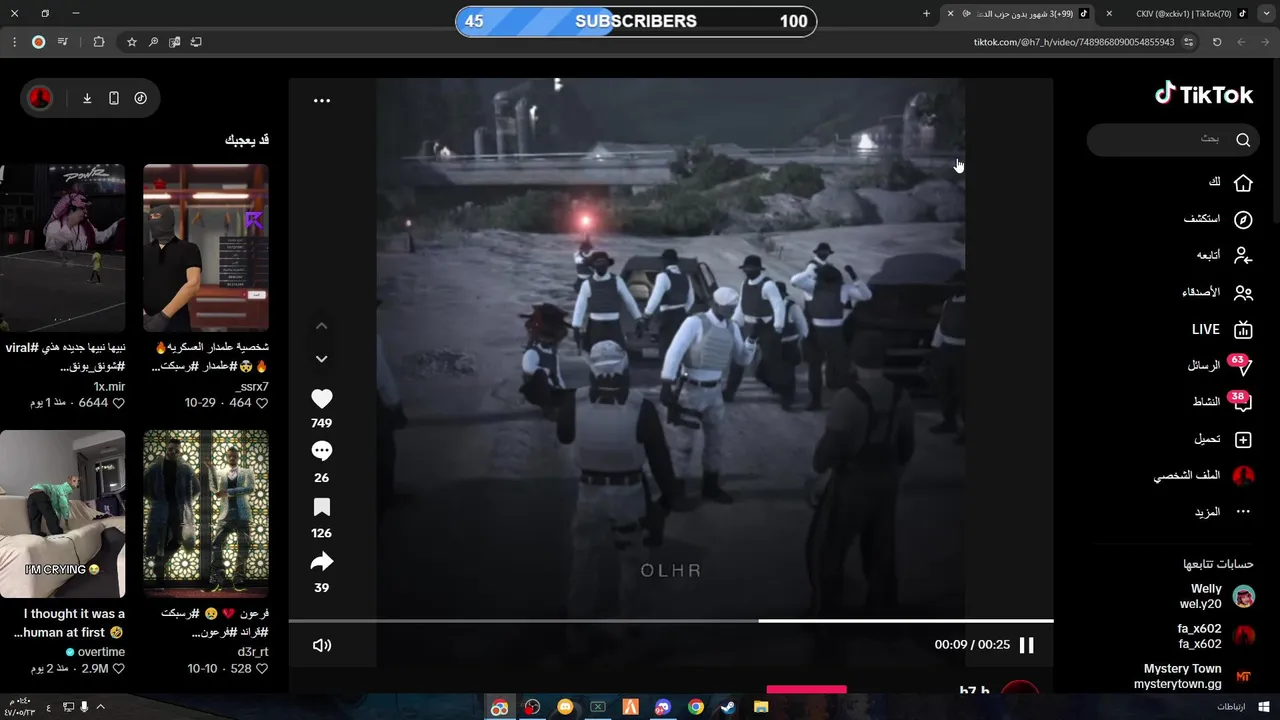Bookmark this page with the star icon
1280x720 pixels.
pos(132,42)
